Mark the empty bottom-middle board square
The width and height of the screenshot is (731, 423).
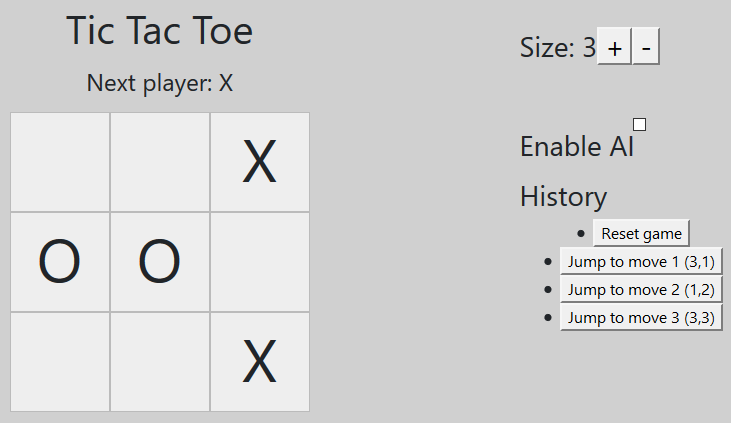click(x=160, y=361)
